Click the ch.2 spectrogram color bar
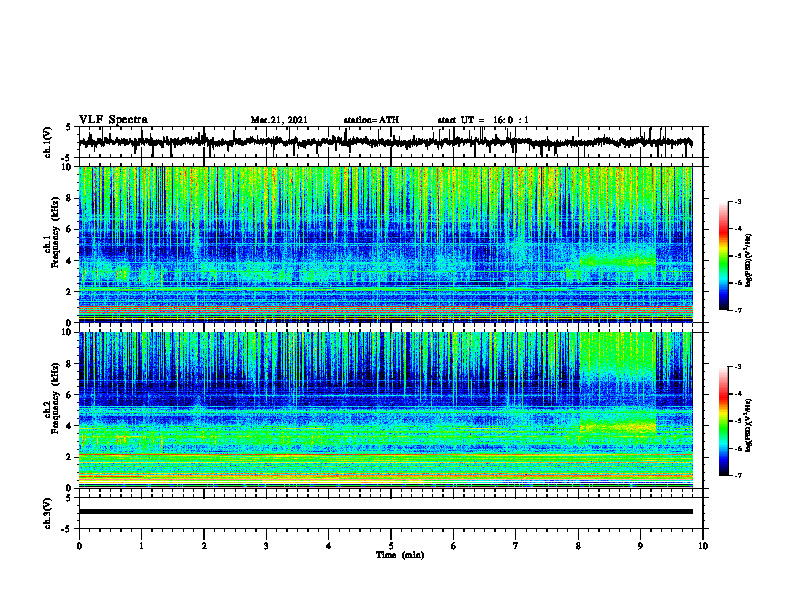 (x=723, y=421)
